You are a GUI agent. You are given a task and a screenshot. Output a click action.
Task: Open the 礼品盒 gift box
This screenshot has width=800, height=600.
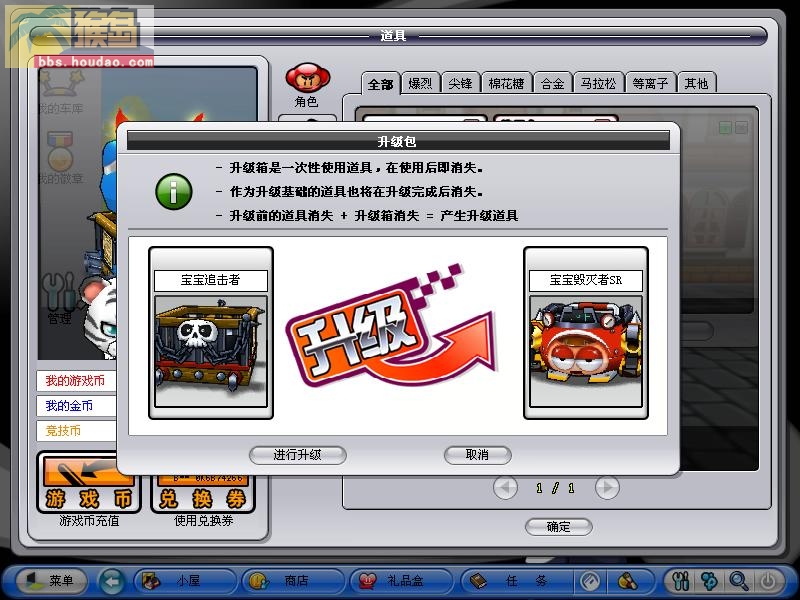tap(402, 581)
